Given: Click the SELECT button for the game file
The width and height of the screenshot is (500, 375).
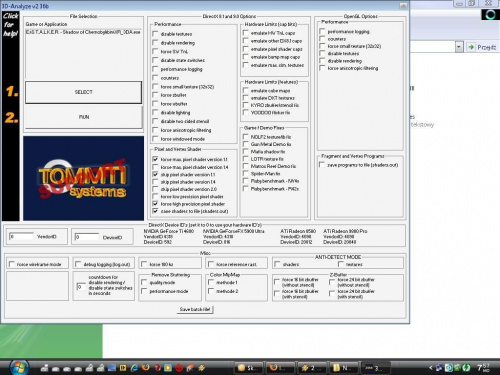Looking at the screenshot, I should (83, 92).
